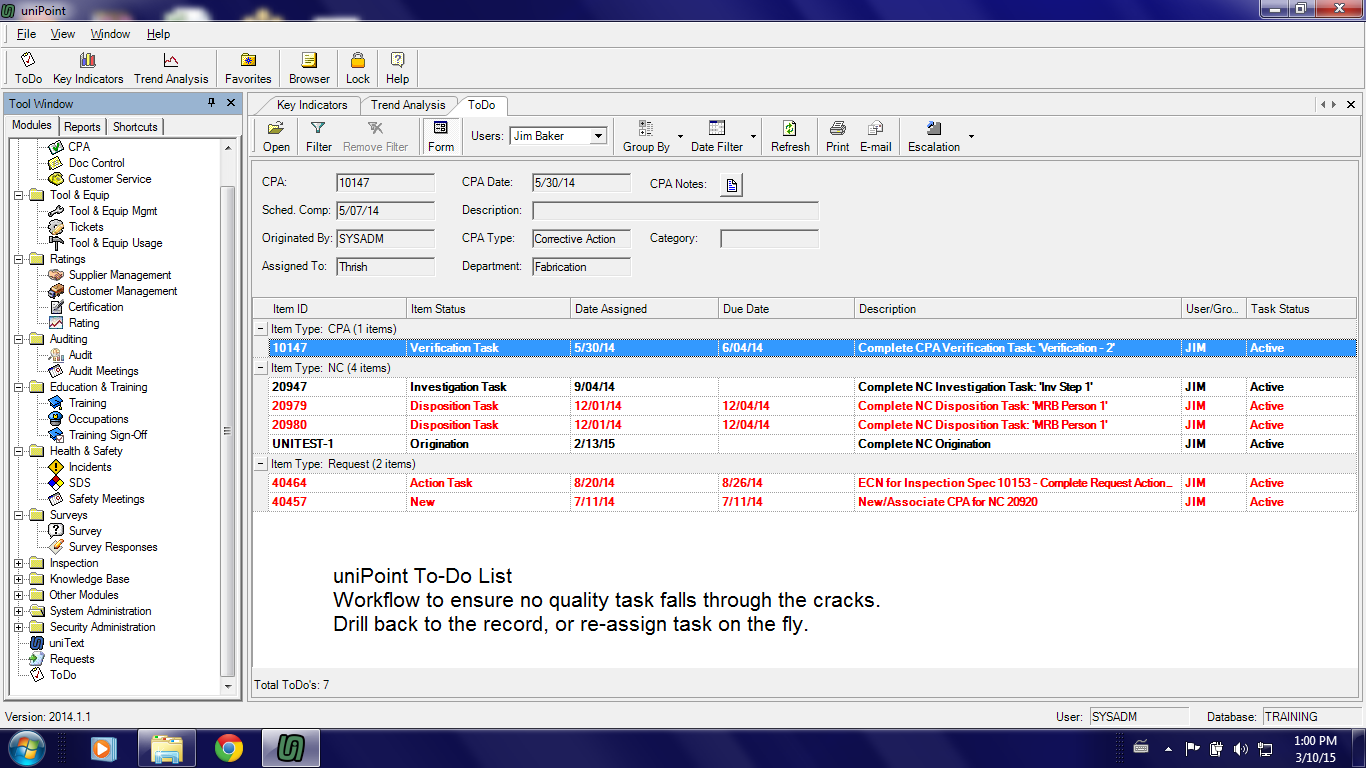This screenshot has height=768, width=1366.
Task: Sort by Due Date column header
Action: [786, 309]
